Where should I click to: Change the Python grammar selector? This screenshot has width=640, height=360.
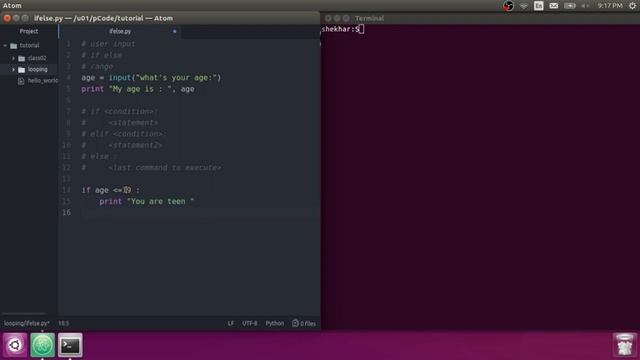click(x=275, y=323)
